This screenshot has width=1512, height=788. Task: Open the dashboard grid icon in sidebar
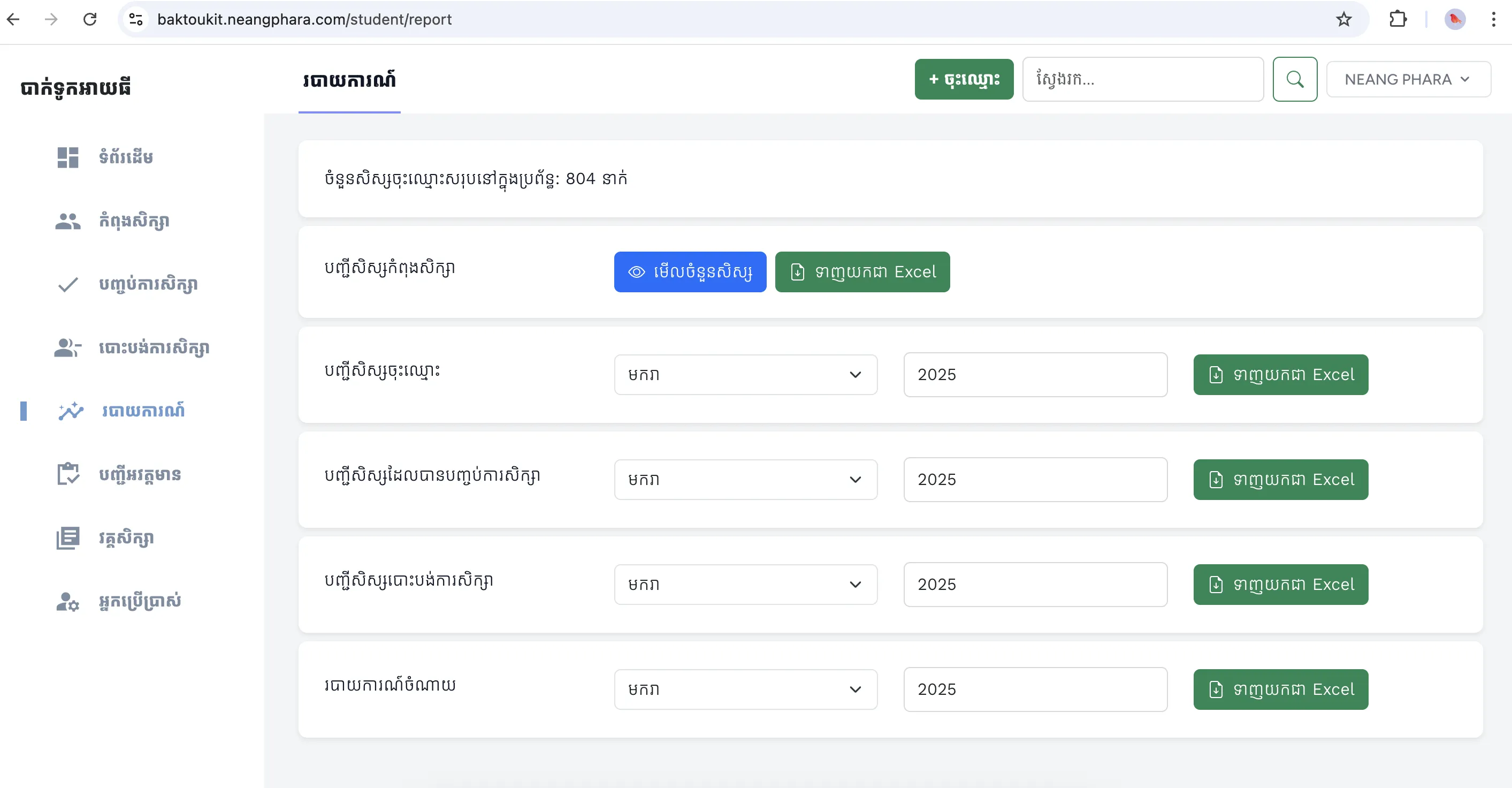tap(68, 157)
